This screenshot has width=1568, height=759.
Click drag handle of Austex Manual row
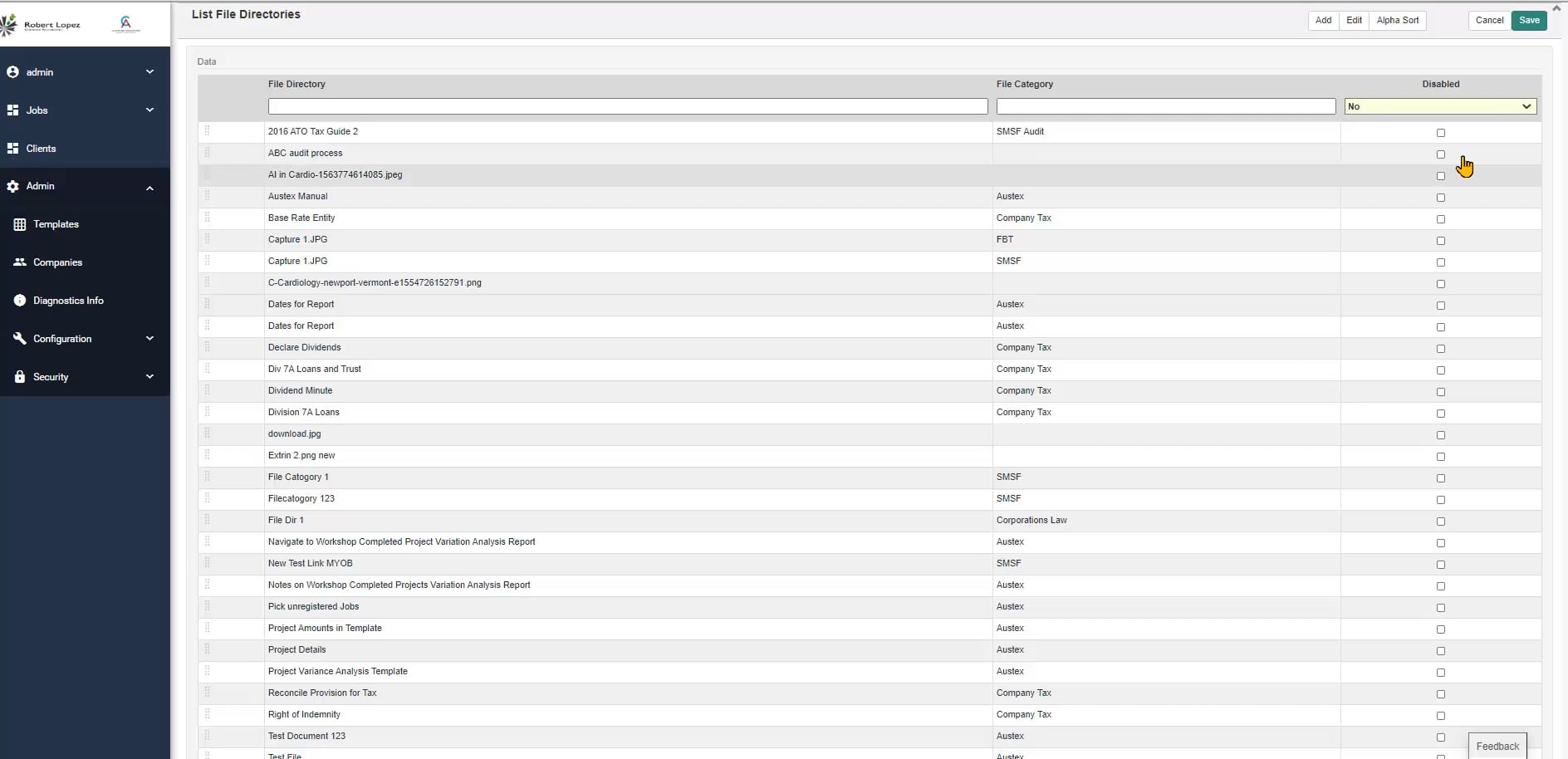207,195
